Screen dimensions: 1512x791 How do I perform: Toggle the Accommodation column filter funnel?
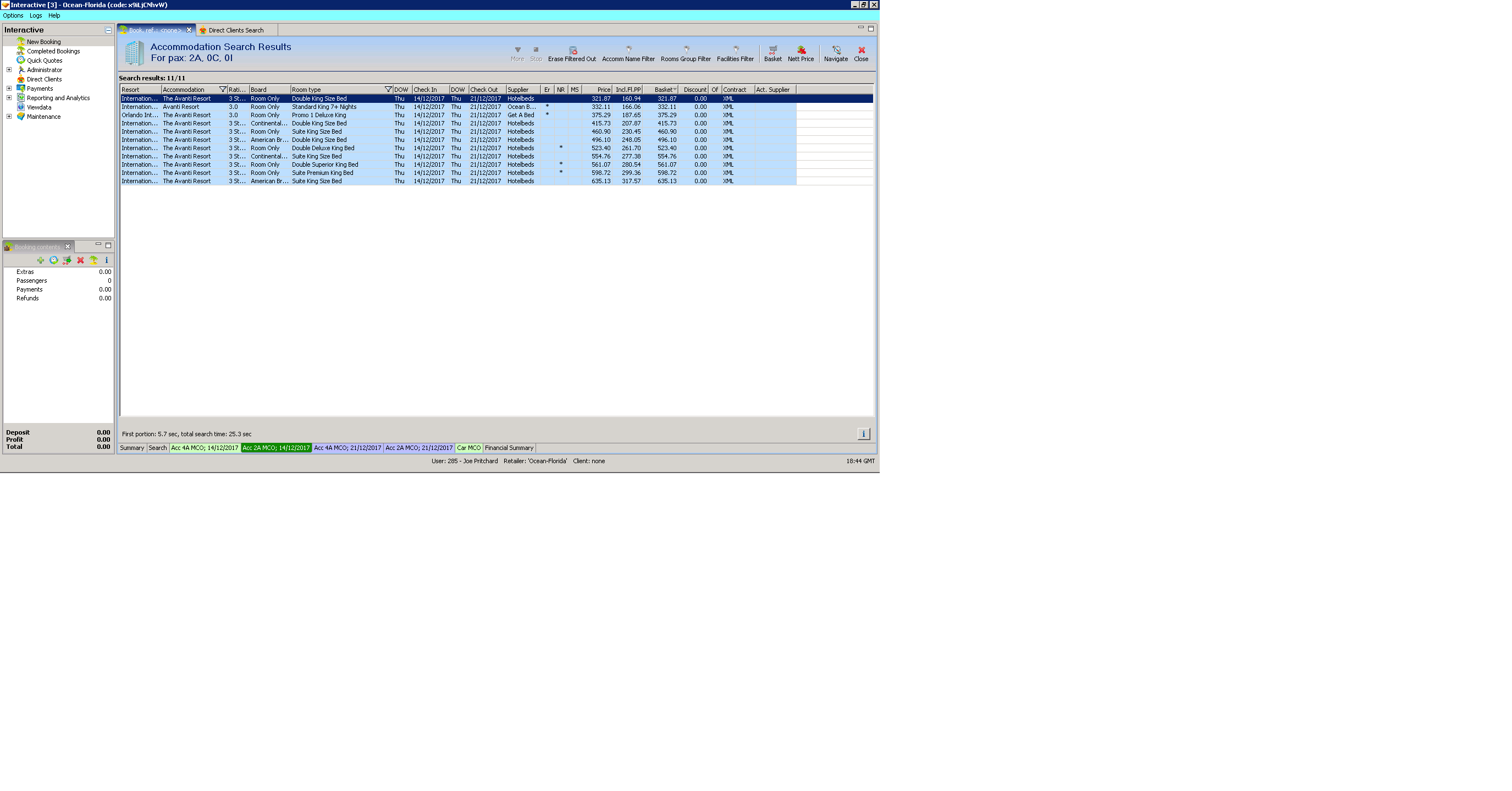coord(223,90)
